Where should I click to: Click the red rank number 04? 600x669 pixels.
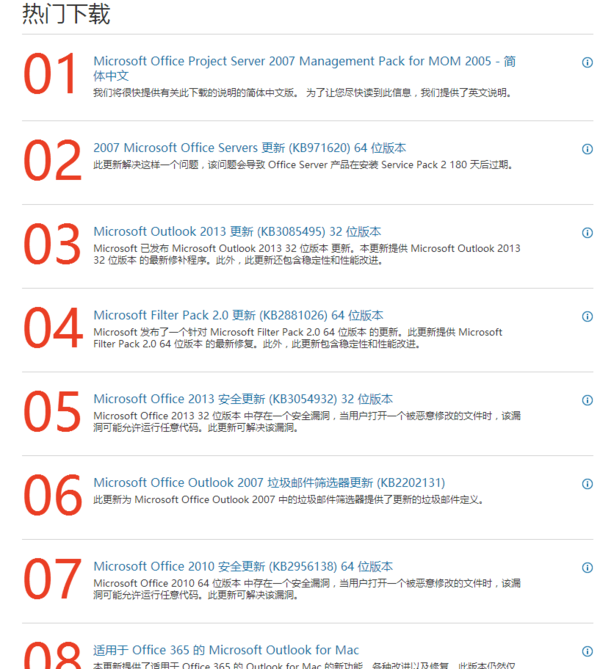(53, 328)
